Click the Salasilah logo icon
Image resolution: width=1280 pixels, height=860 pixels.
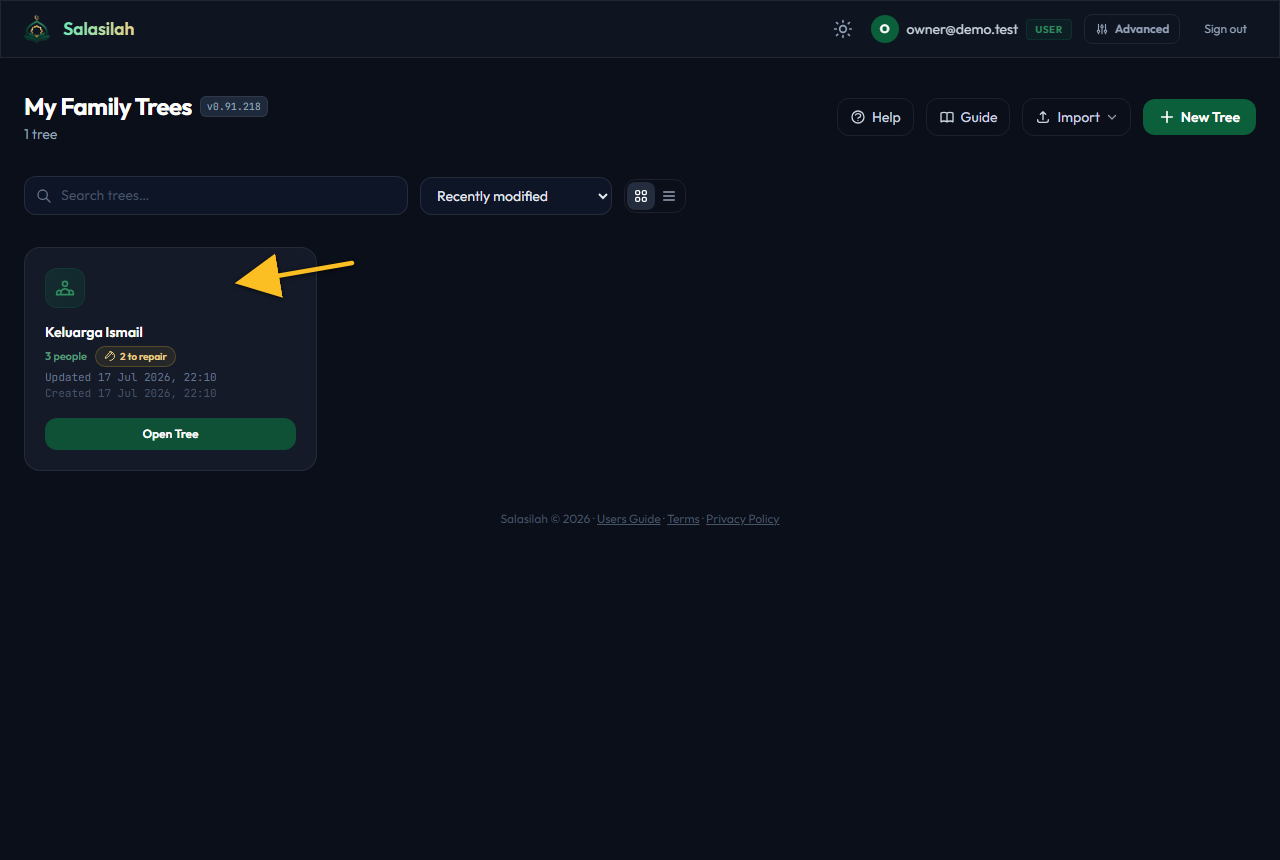coord(37,29)
